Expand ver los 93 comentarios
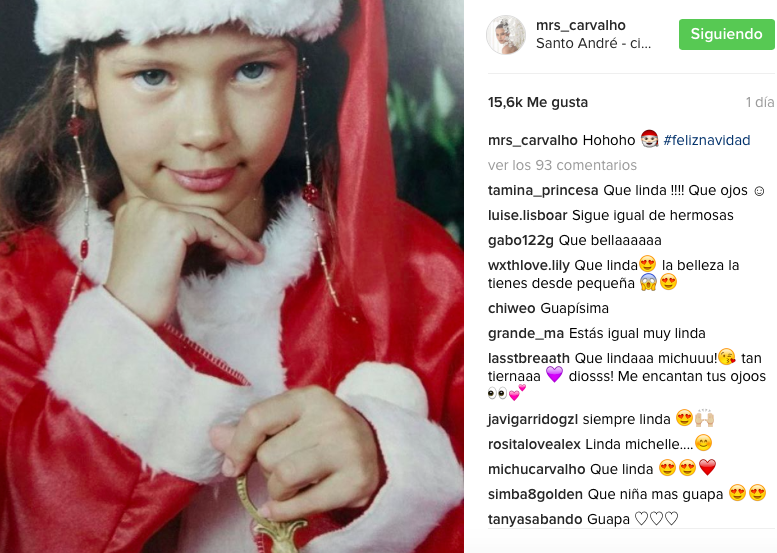 click(562, 166)
